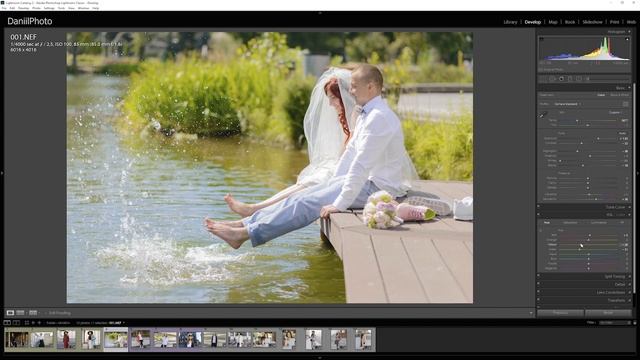Open main window display button in filmstrip

click(7, 322)
